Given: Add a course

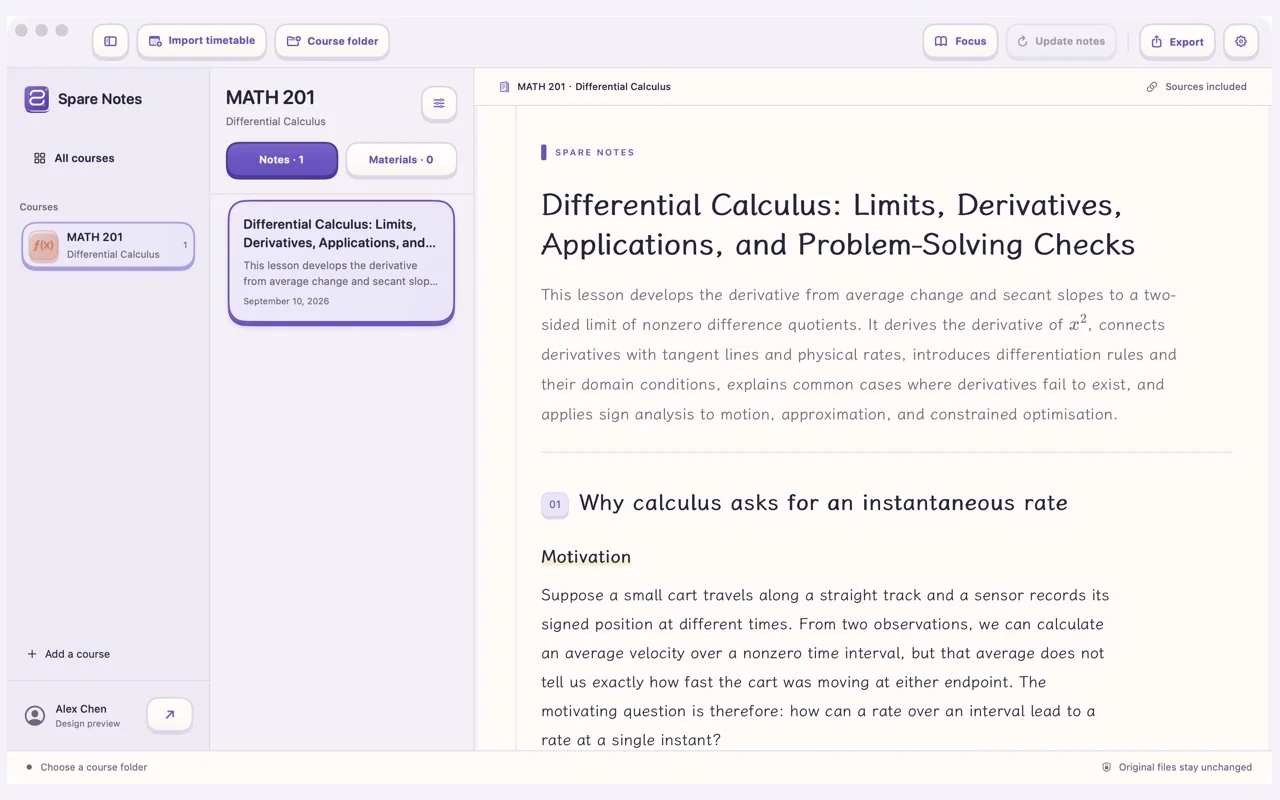Looking at the screenshot, I should (x=69, y=654).
